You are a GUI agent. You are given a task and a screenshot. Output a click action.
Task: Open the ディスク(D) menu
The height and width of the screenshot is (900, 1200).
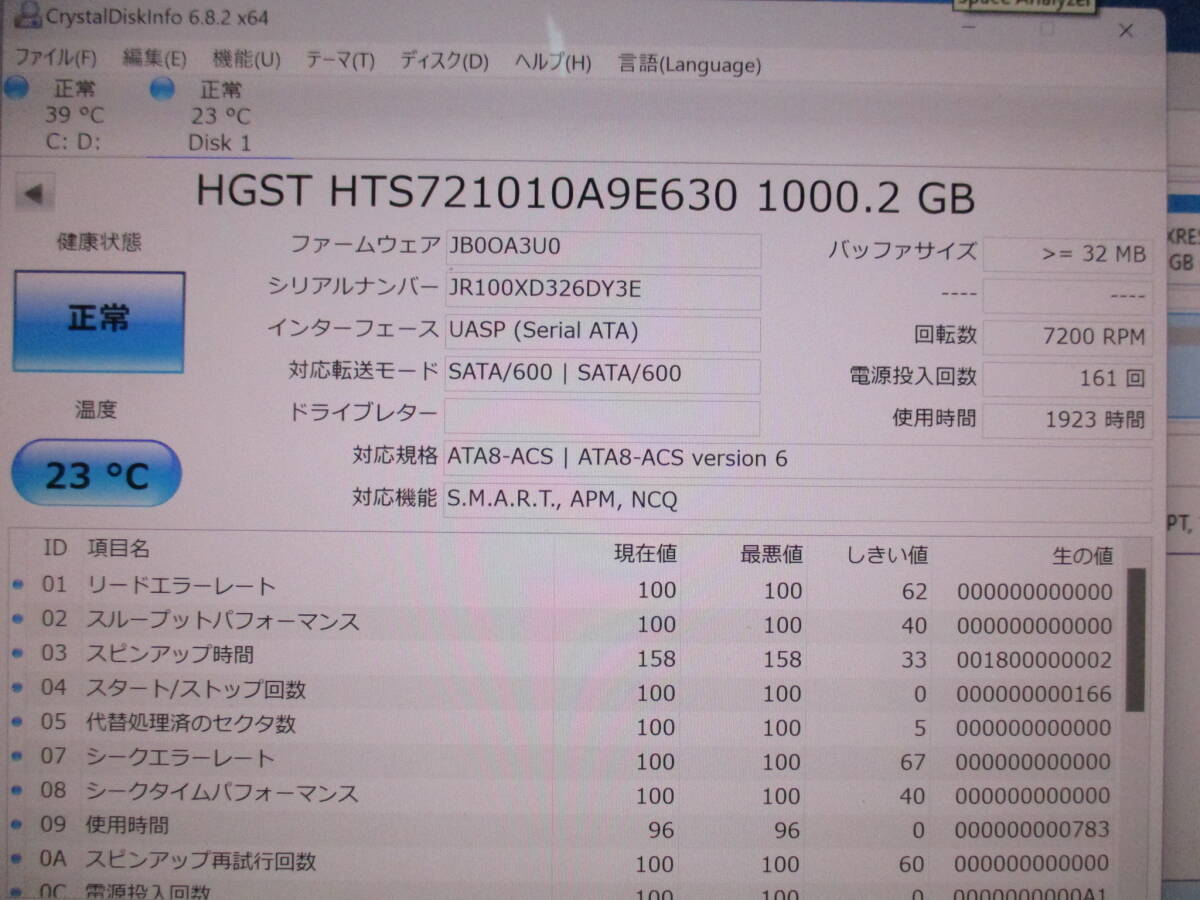444,61
